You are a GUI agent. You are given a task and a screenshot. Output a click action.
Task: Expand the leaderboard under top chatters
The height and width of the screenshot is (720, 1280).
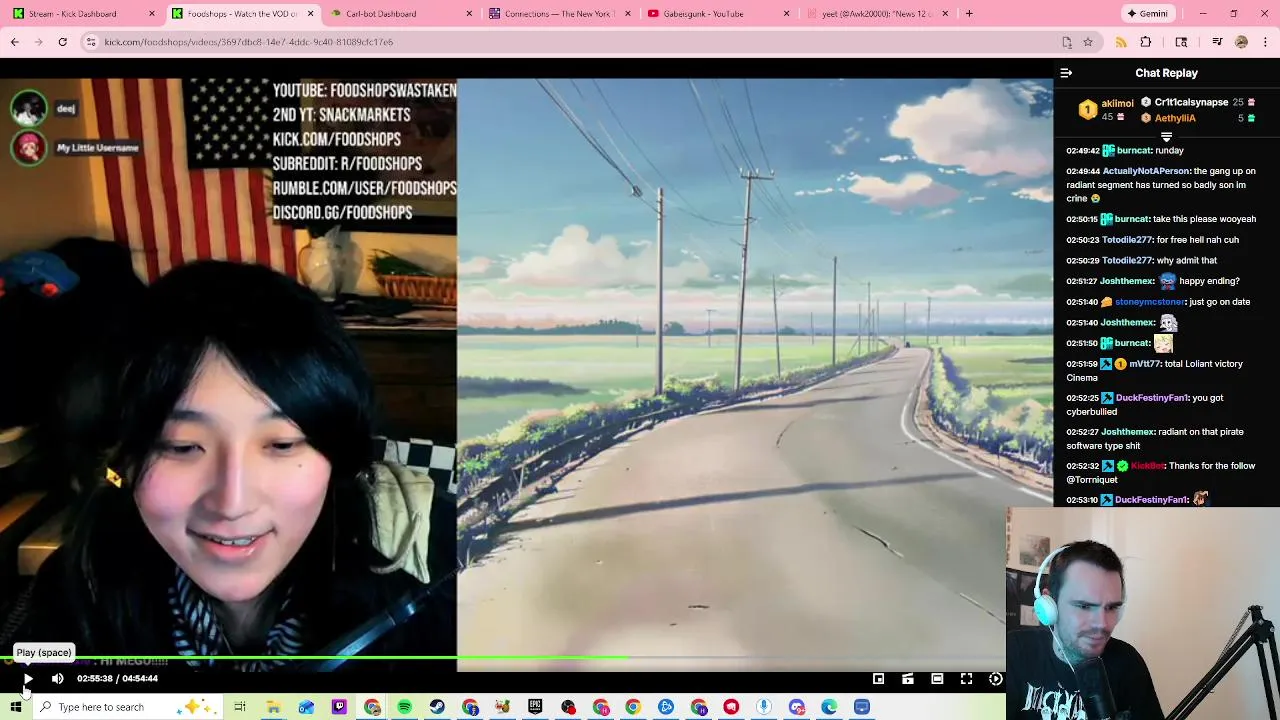tap(1166, 137)
